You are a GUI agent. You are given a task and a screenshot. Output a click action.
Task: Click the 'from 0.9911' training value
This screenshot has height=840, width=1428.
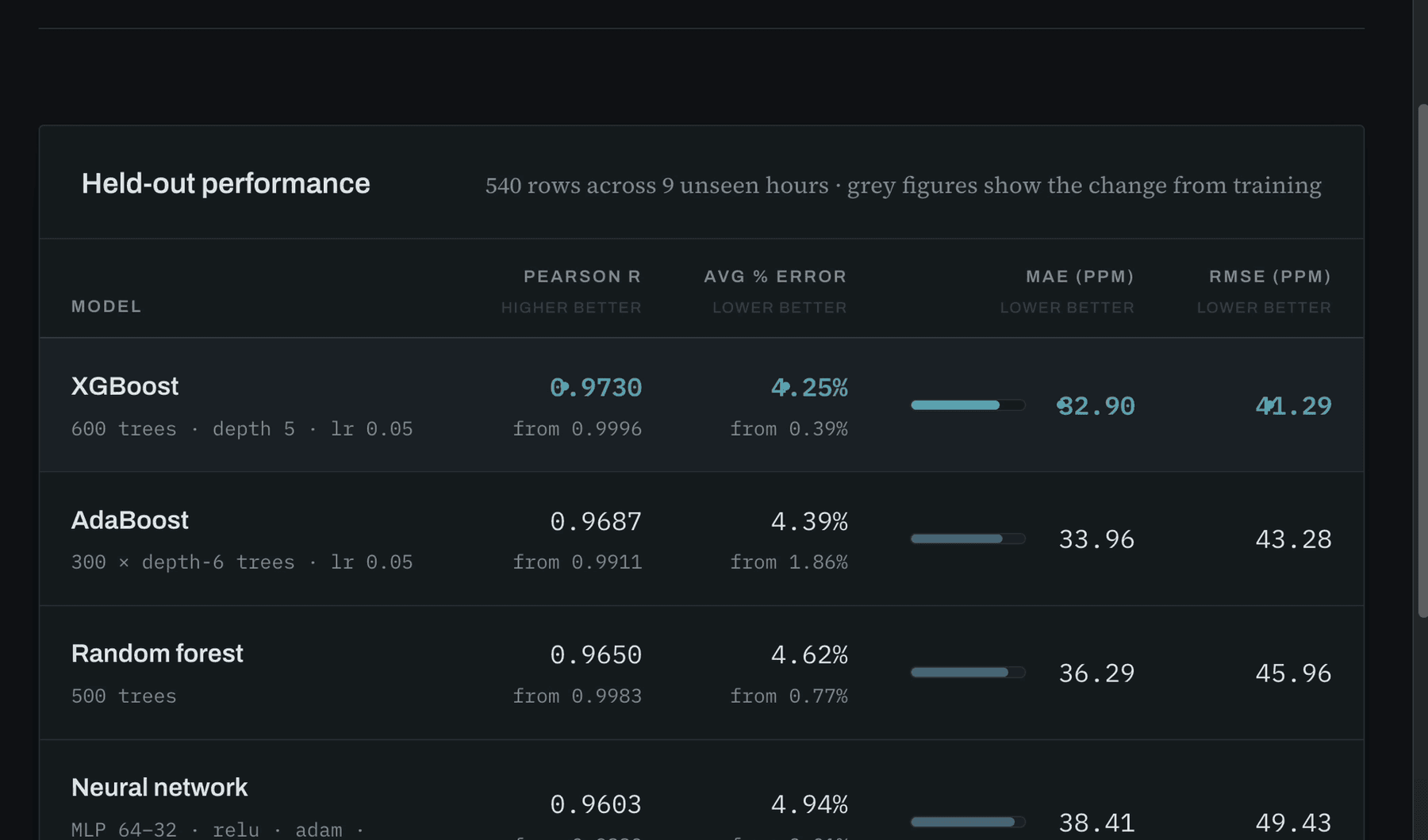577,562
